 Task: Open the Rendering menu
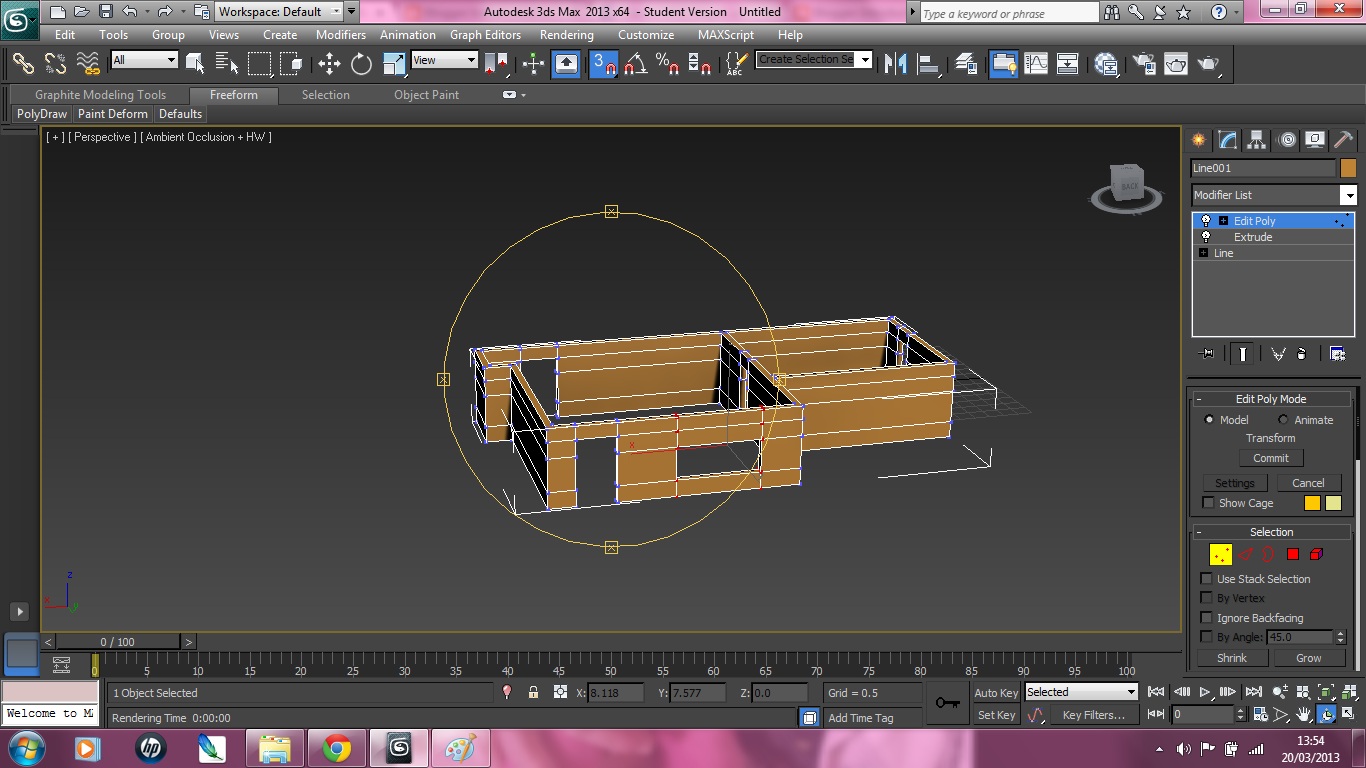[566, 34]
